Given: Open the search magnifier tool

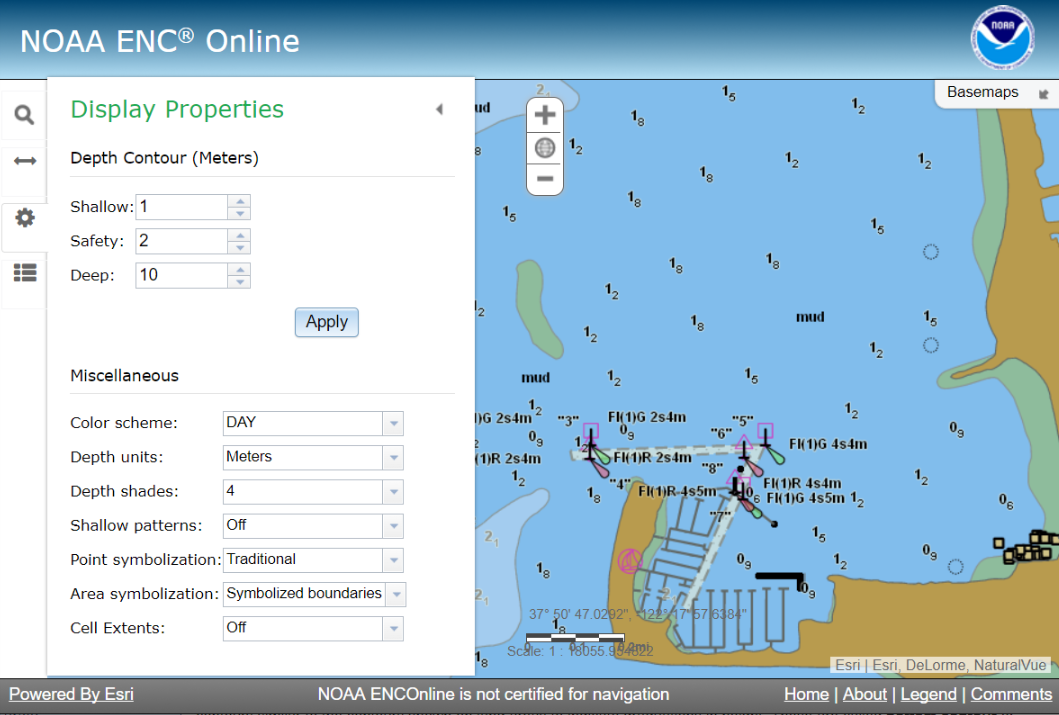Looking at the screenshot, I should [x=24, y=115].
